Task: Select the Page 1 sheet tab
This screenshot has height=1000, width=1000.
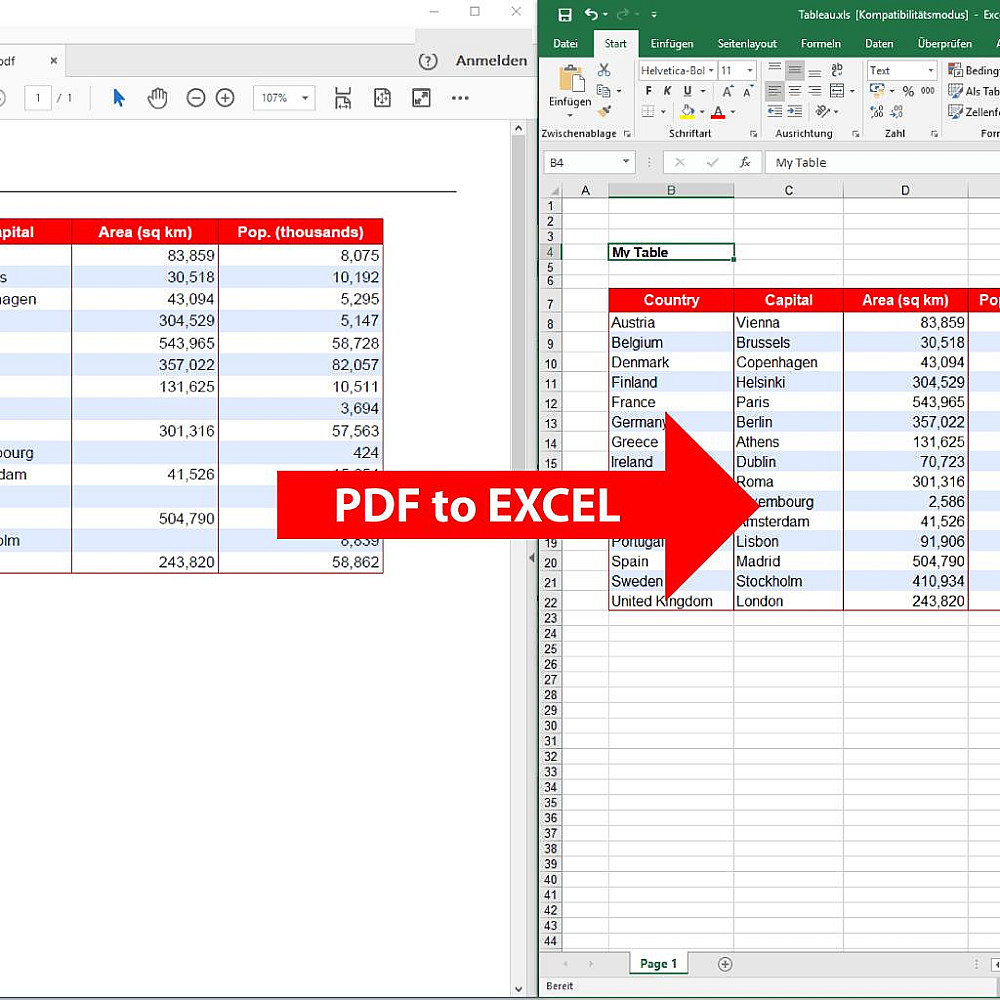Action: 658,964
